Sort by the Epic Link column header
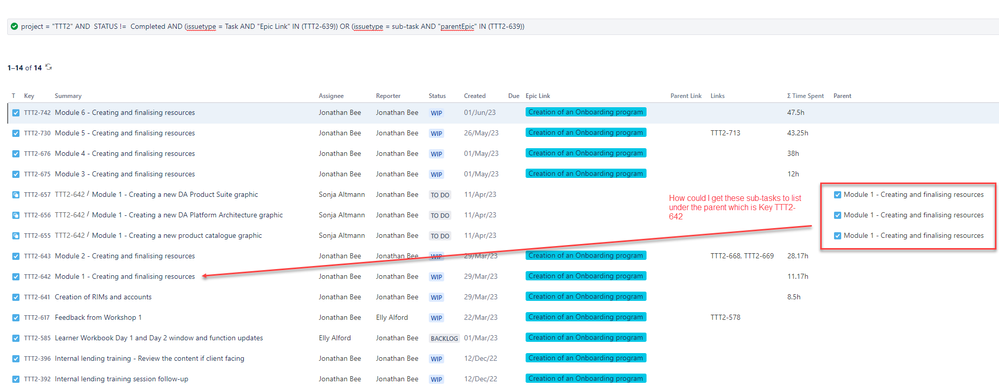The image size is (999, 385). (x=538, y=96)
